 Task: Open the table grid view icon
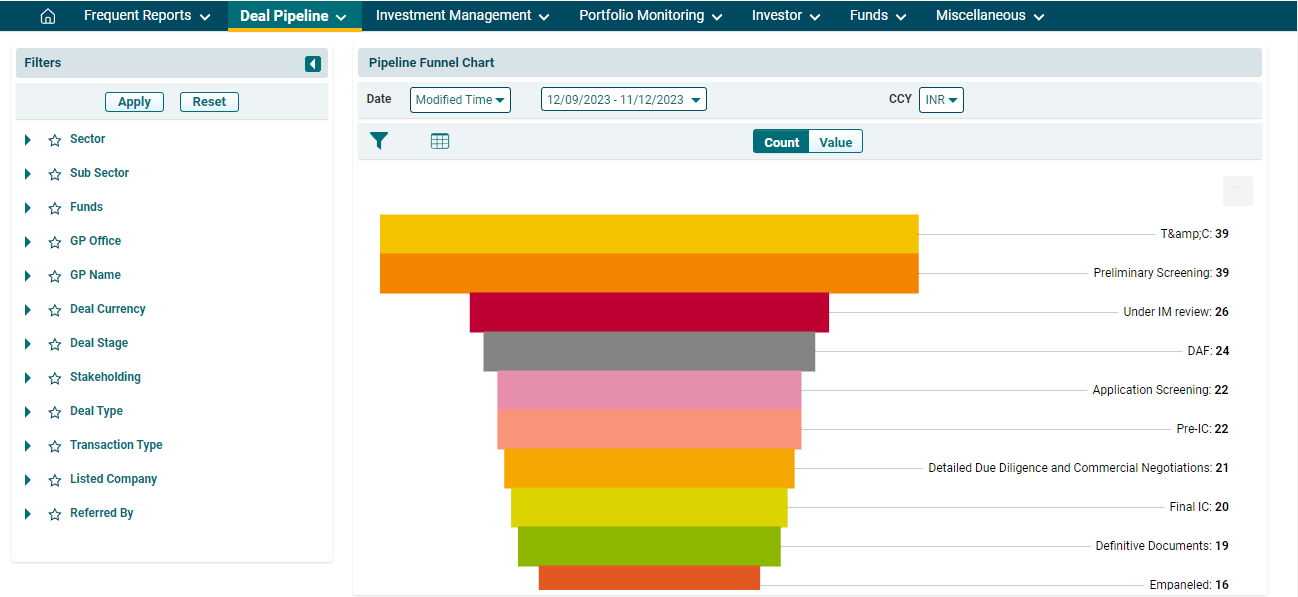click(x=440, y=141)
